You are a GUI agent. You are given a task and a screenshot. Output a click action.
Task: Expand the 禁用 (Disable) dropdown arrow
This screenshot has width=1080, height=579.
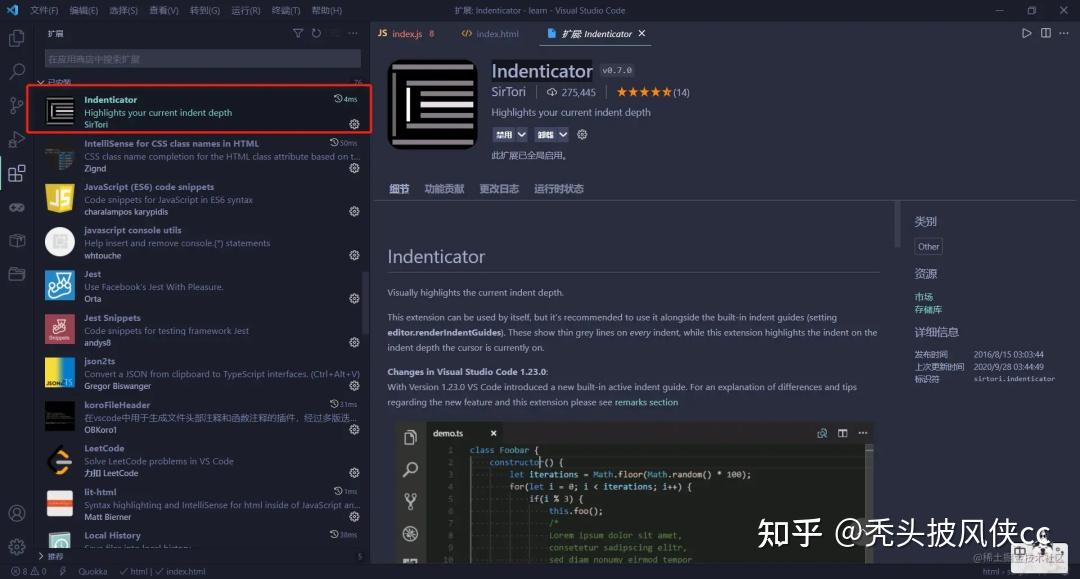(x=521, y=135)
